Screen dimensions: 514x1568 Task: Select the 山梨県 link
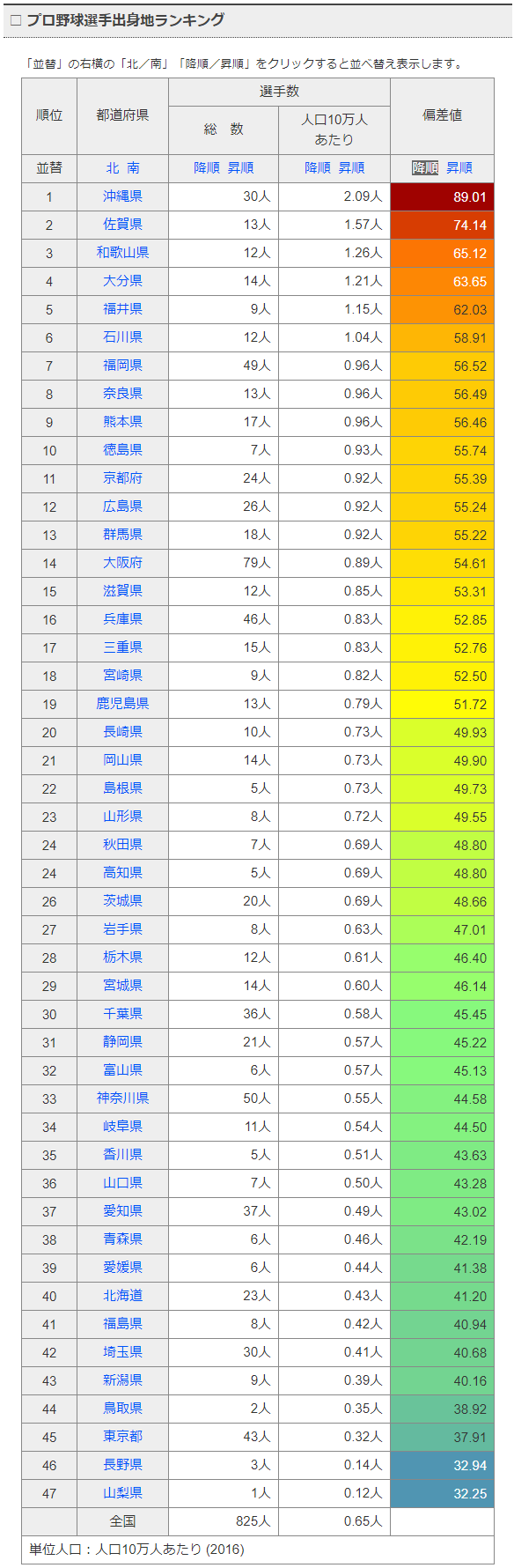pos(122,1493)
